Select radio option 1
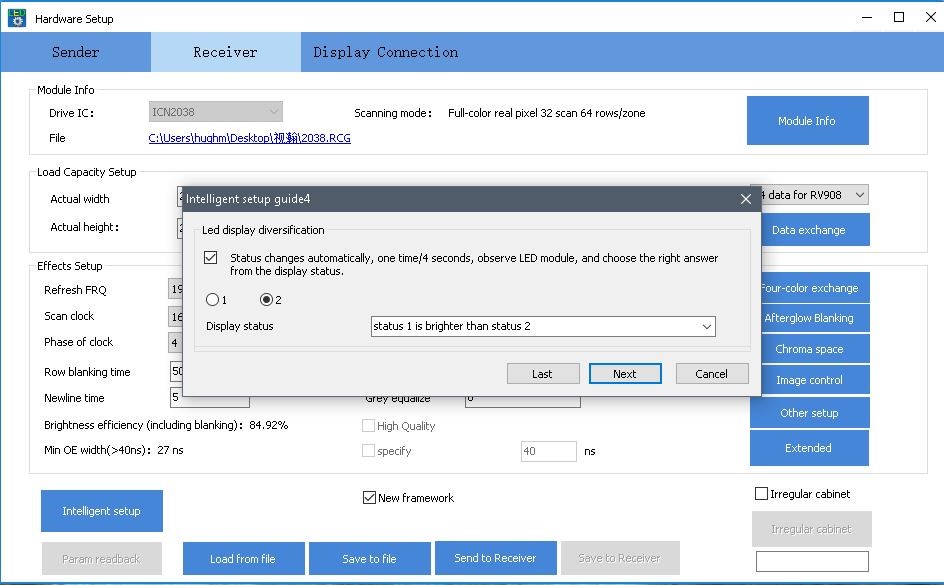The height and width of the screenshot is (585, 944). coord(212,300)
